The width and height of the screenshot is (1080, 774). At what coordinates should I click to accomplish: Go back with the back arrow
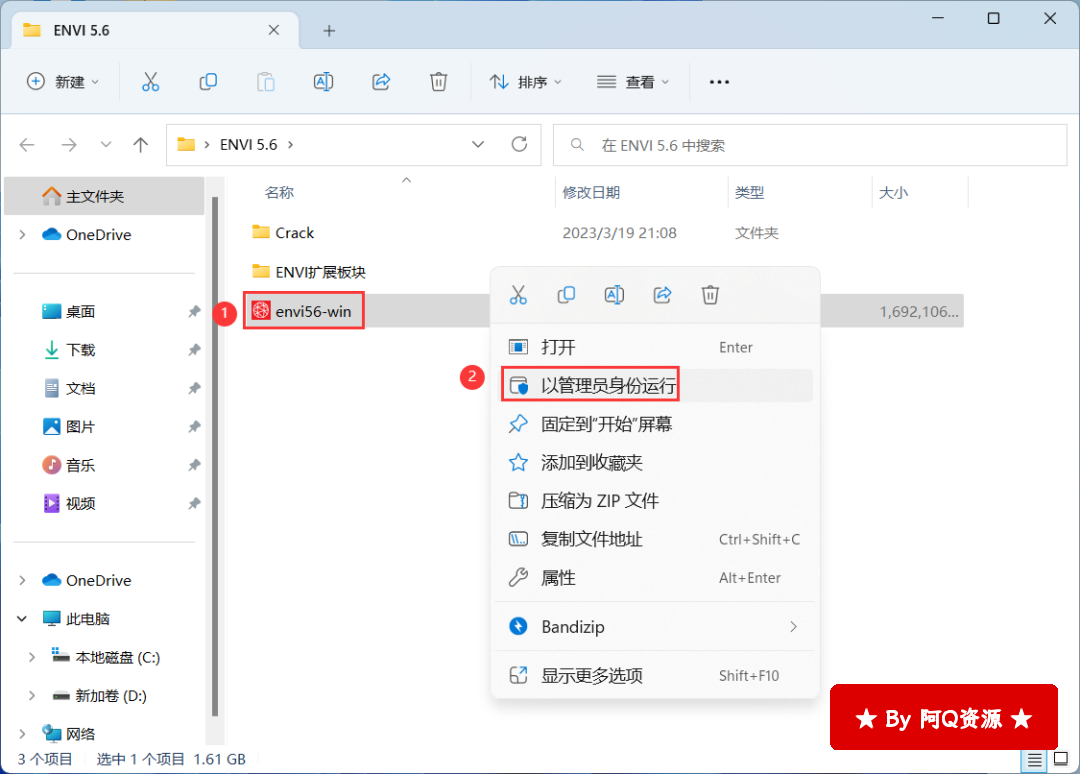coord(27,145)
